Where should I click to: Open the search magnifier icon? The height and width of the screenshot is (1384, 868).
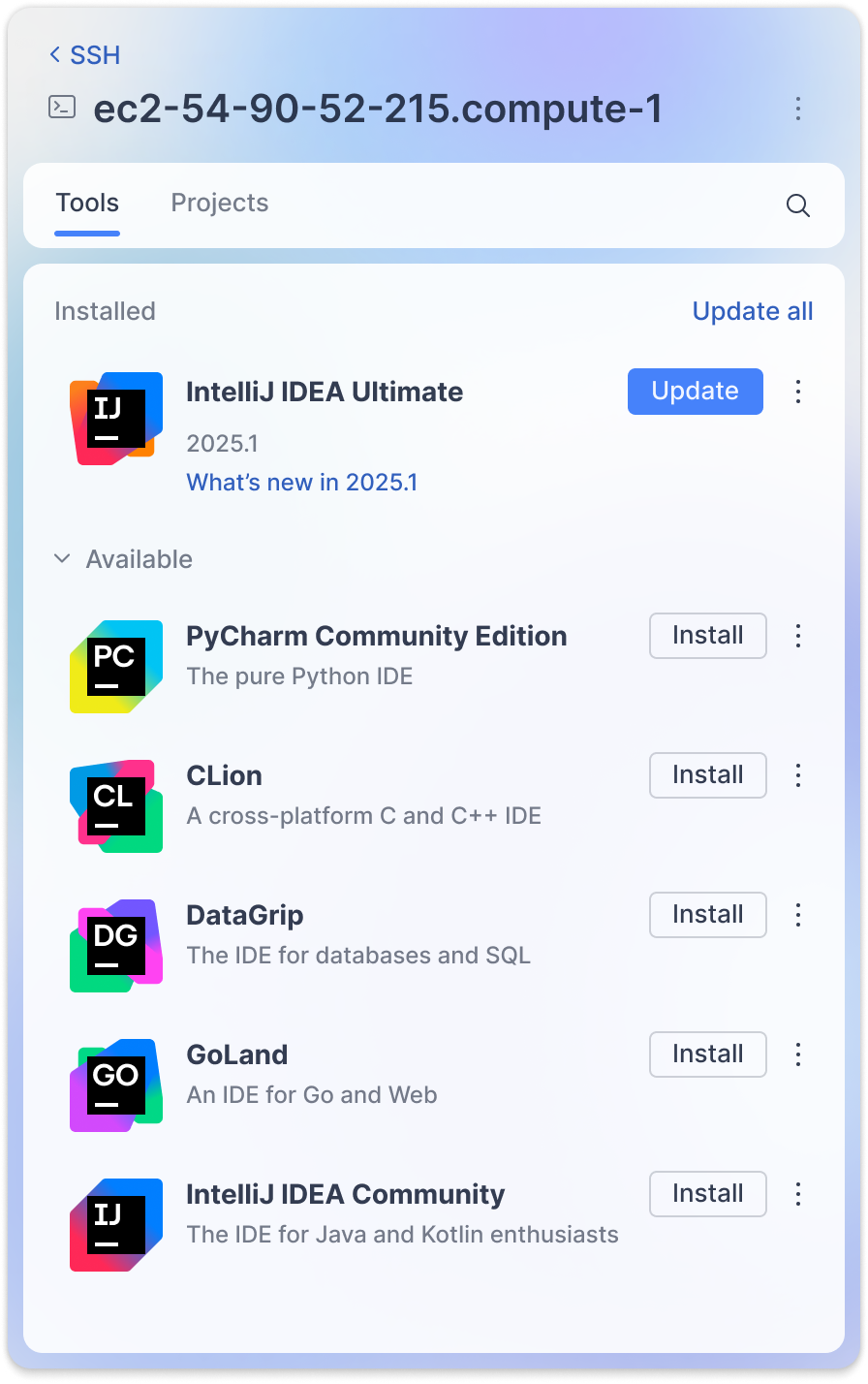click(798, 205)
